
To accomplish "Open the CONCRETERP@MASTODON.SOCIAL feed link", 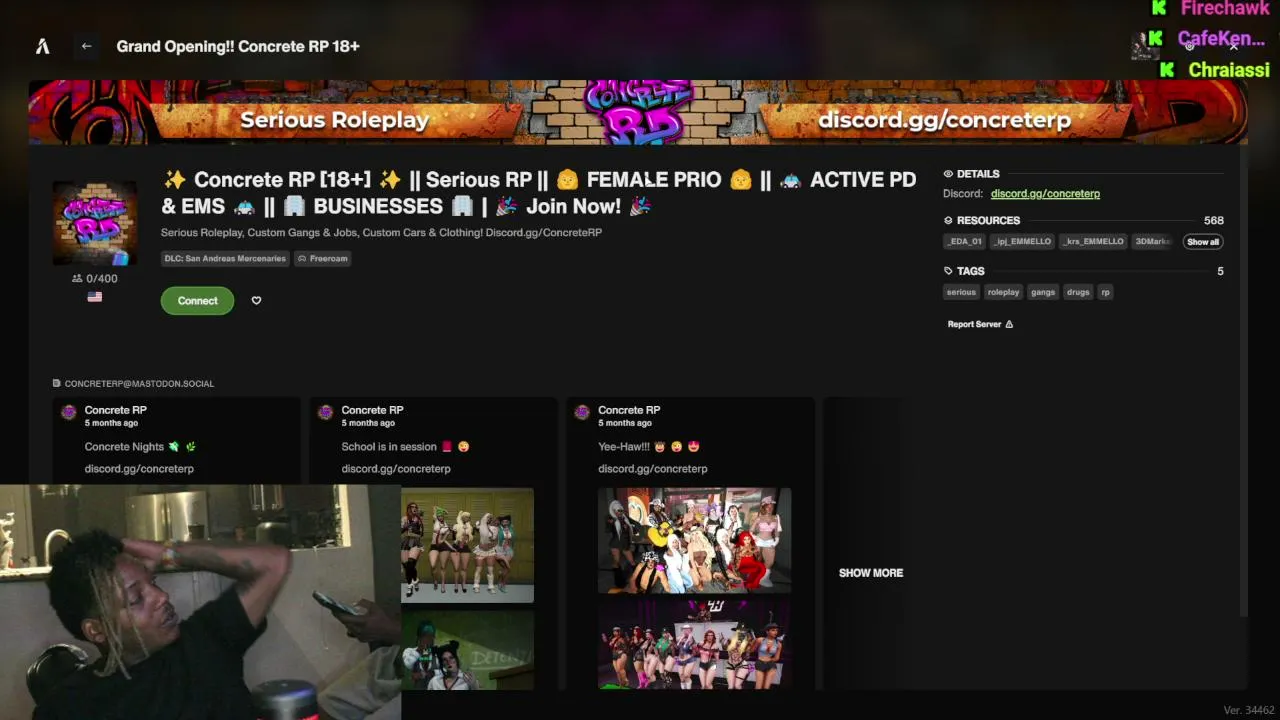I will click(133, 384).
